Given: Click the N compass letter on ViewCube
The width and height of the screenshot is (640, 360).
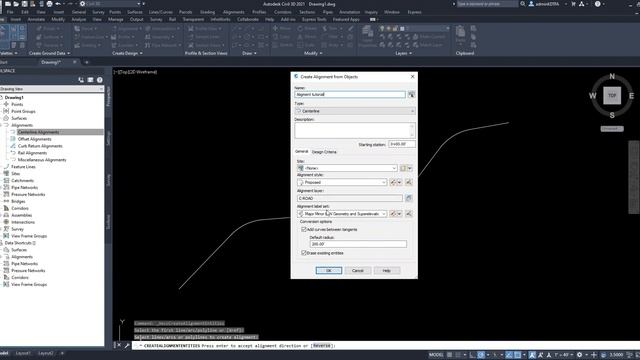Looking at the screenshot, I should (612, 76).
